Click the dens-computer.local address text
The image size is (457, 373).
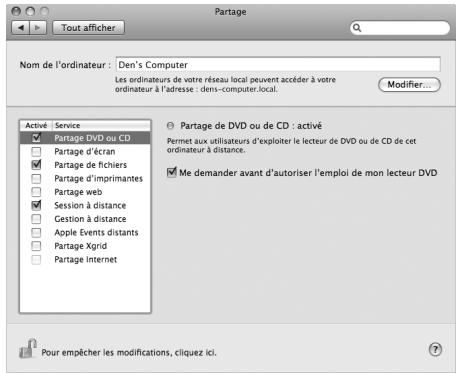point(239,89)
